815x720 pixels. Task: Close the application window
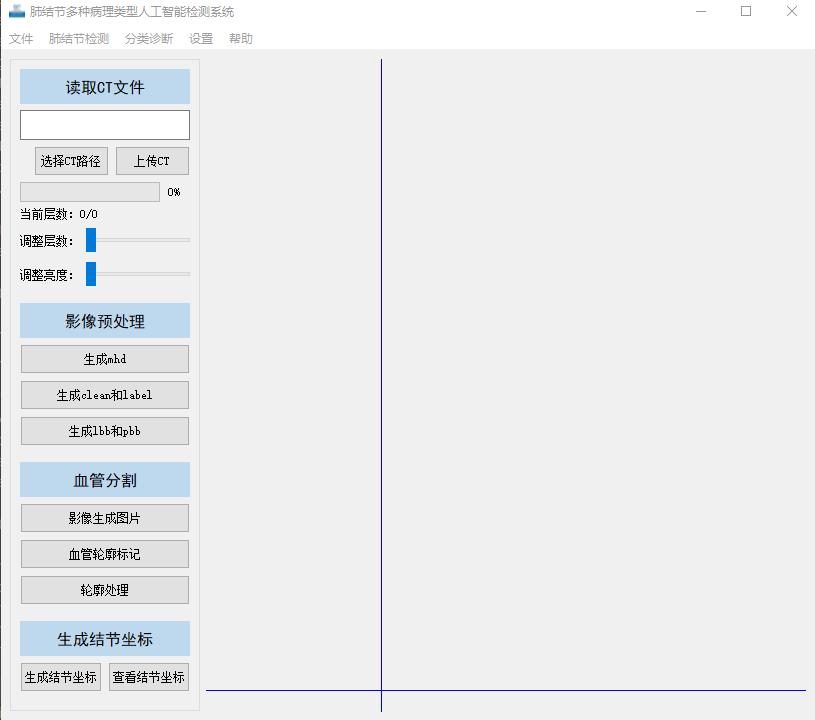point(792,11)
